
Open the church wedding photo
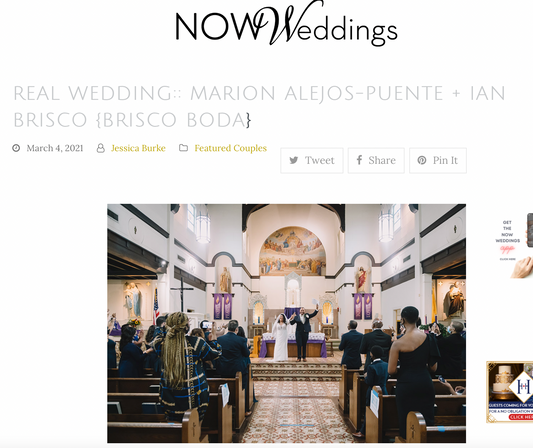(x=287, y=323)
